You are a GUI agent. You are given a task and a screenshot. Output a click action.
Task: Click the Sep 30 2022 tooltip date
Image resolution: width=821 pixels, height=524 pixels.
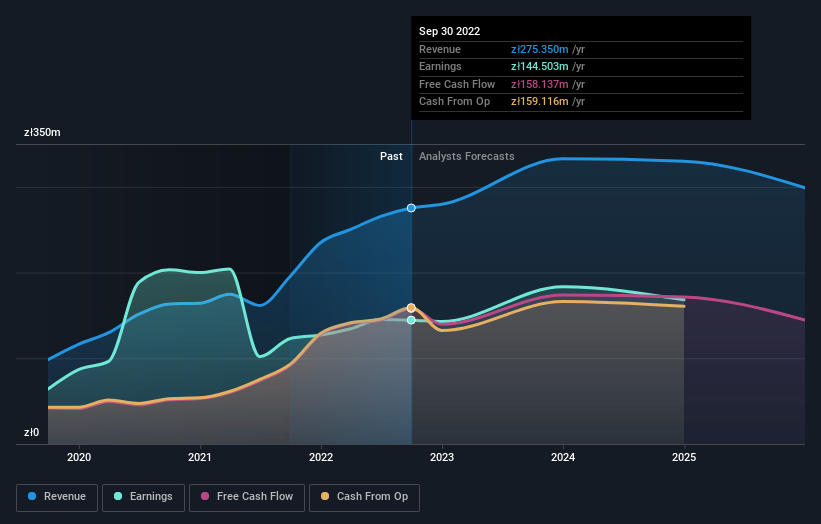click(x=449, y=31)
